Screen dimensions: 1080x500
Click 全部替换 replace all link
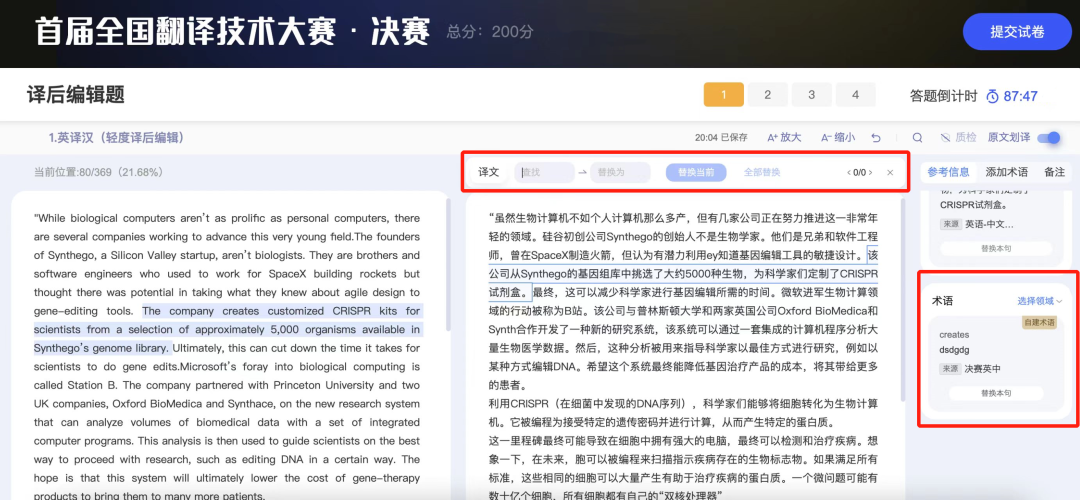761,172
